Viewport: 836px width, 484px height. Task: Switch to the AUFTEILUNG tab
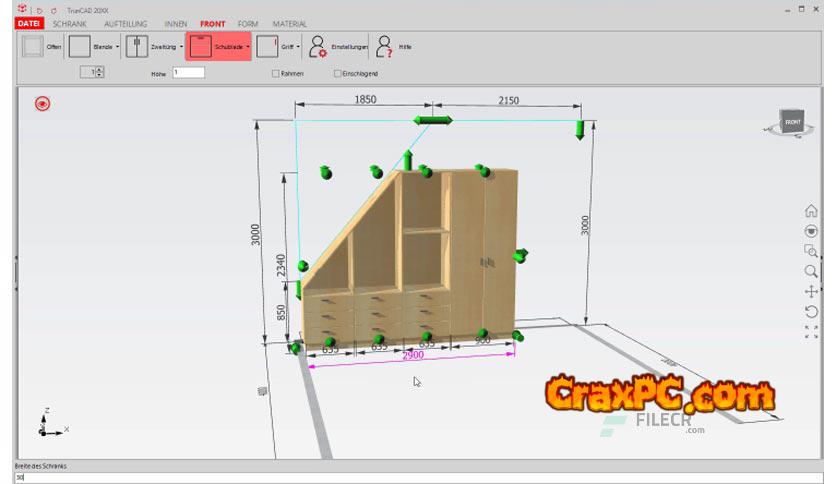126,23
